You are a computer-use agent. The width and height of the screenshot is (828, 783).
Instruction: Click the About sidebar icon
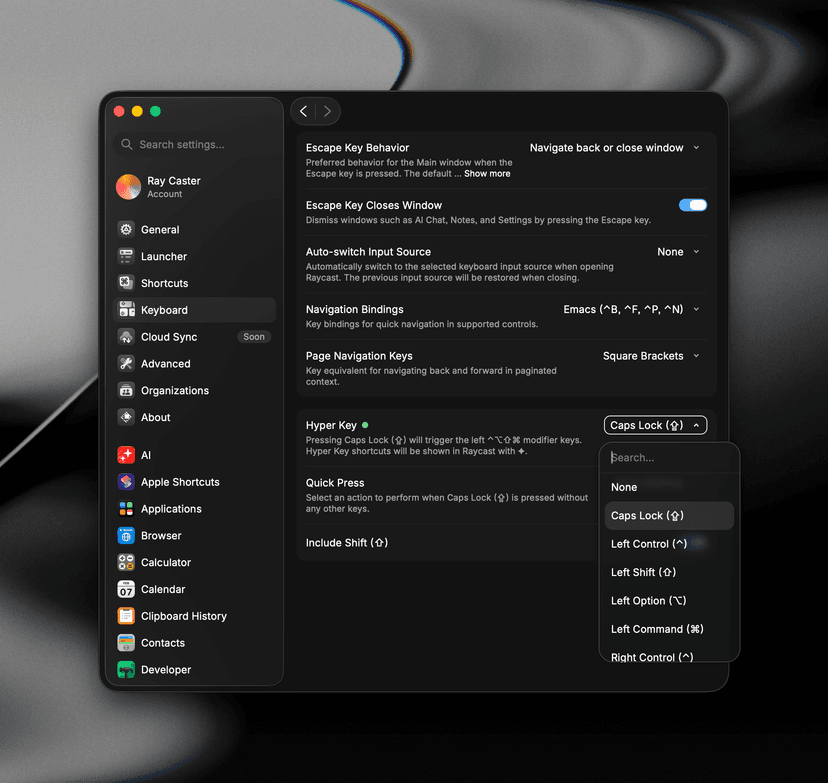click(126, 417)
